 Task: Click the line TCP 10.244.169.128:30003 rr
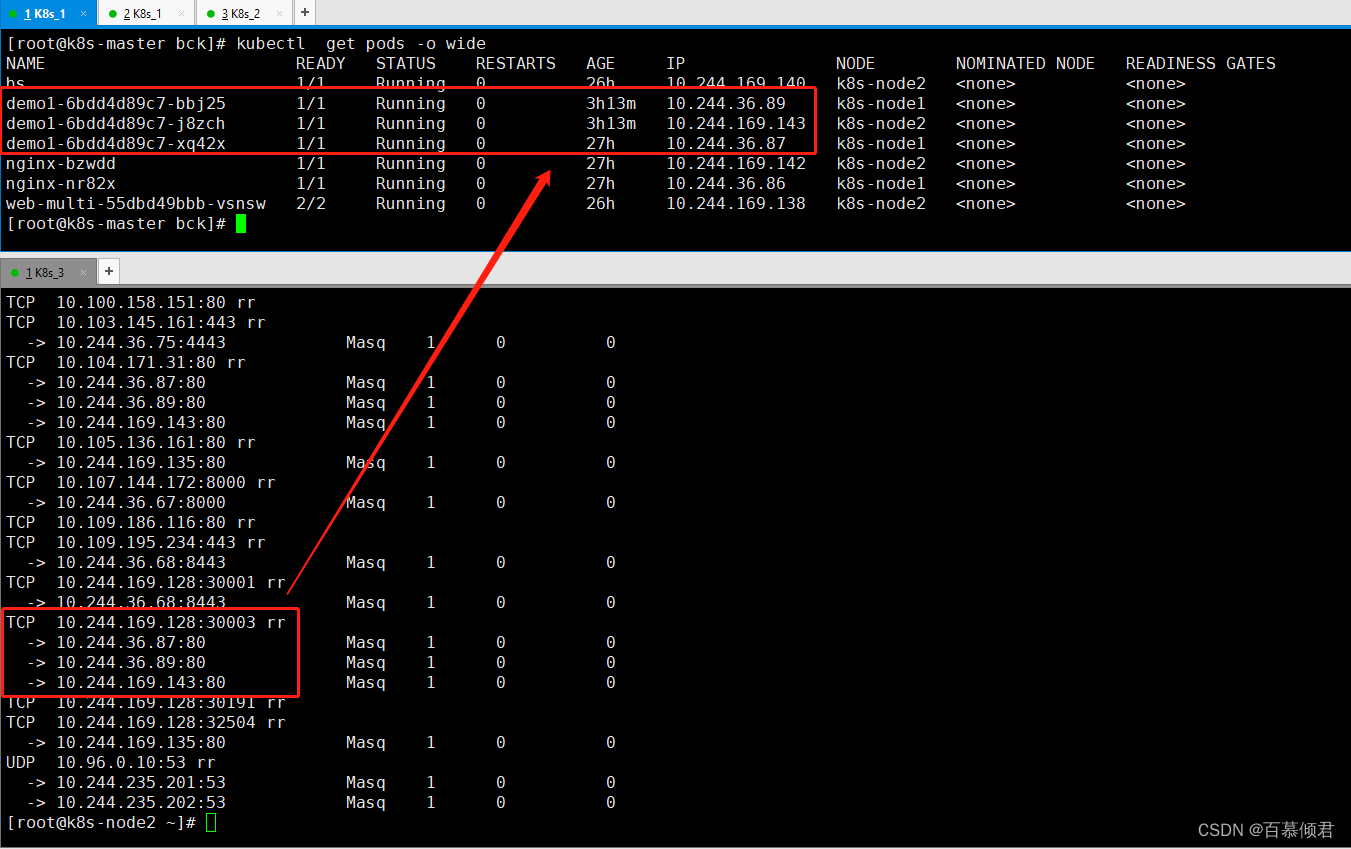click(x=146, y=622)
